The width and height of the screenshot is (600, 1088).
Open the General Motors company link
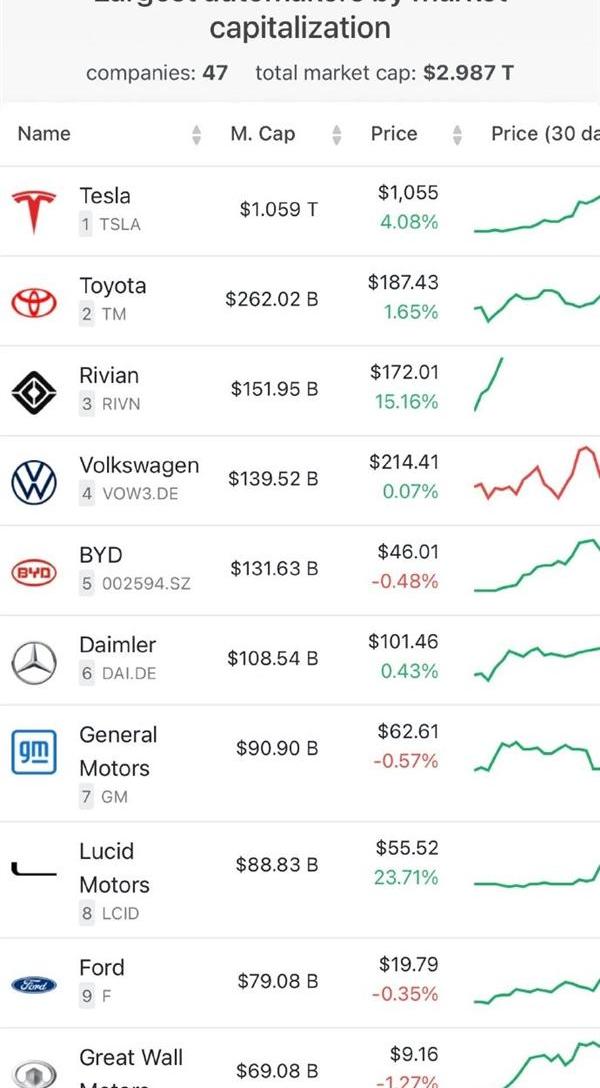pos(119,751)
